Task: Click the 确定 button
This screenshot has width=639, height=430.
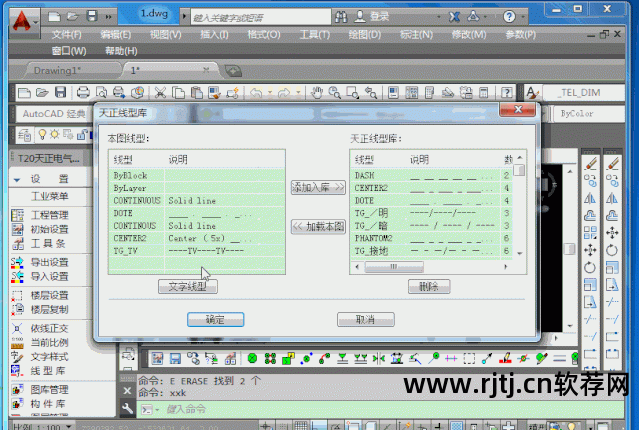Action: (216, 320)
